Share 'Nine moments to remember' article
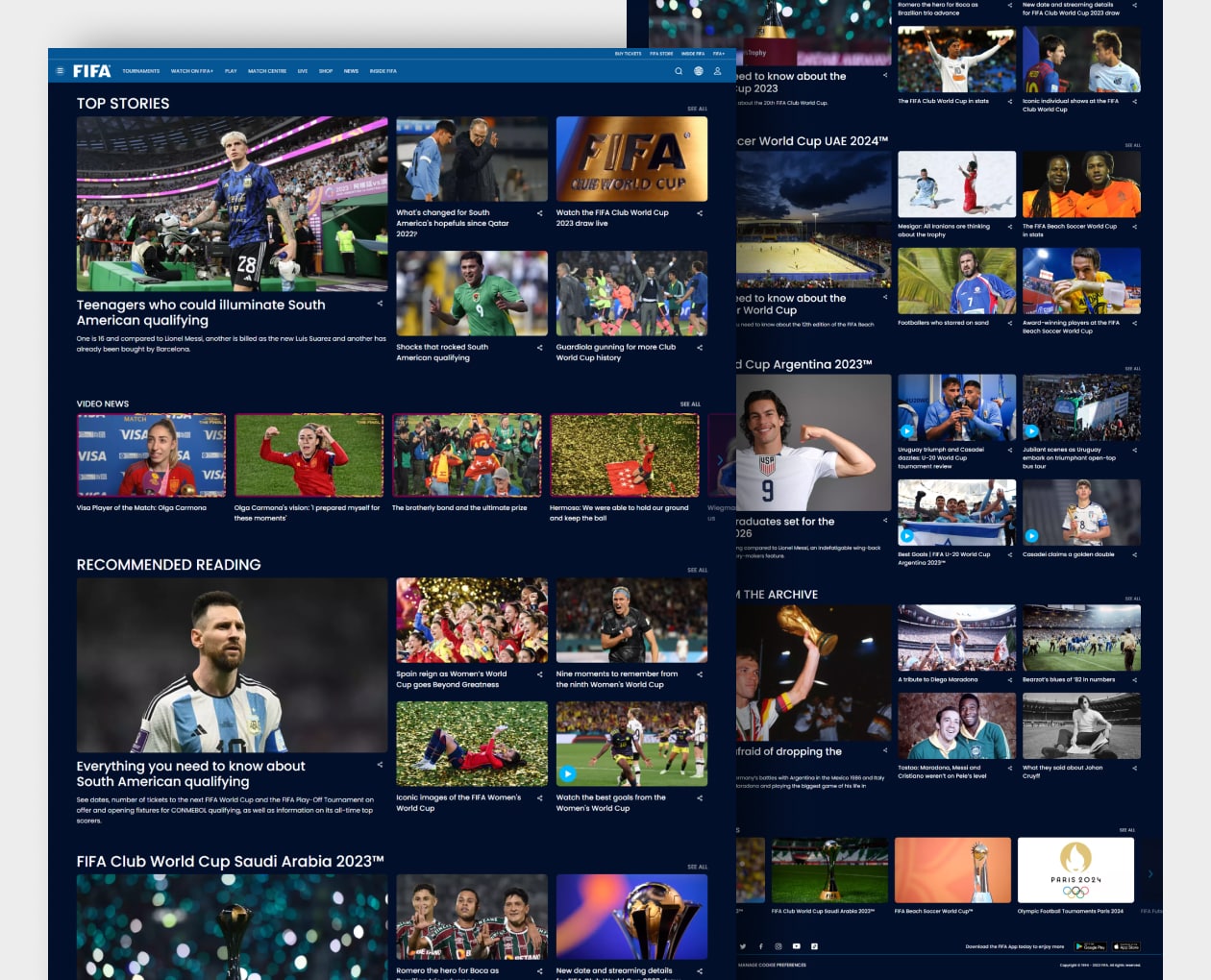Viewport: 1211px width, 980px height. tap(700, 674)
